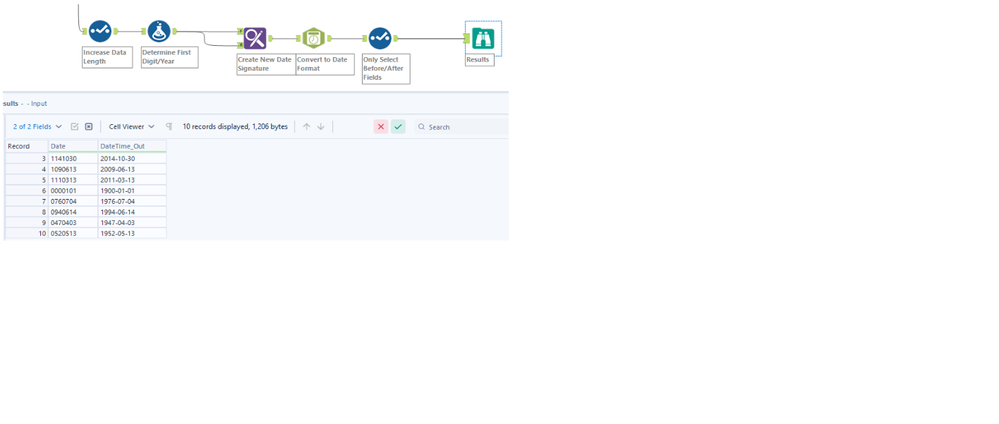This screenshot has height=424, width=999.
Task: Select cell 1947-04-03
Action: click(x=133, y=223)
